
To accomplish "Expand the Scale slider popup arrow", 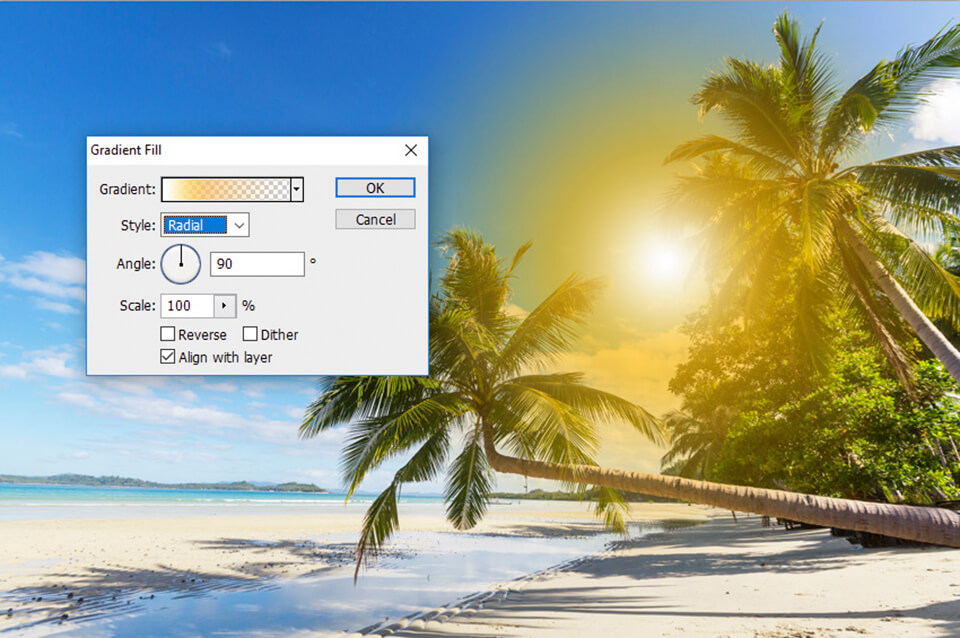I will (225, 306).
